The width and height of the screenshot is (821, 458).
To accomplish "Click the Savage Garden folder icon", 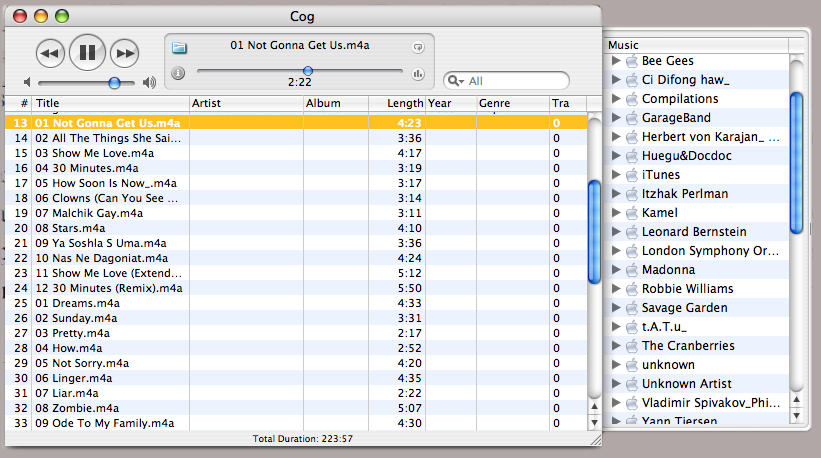I will (632, 308).
